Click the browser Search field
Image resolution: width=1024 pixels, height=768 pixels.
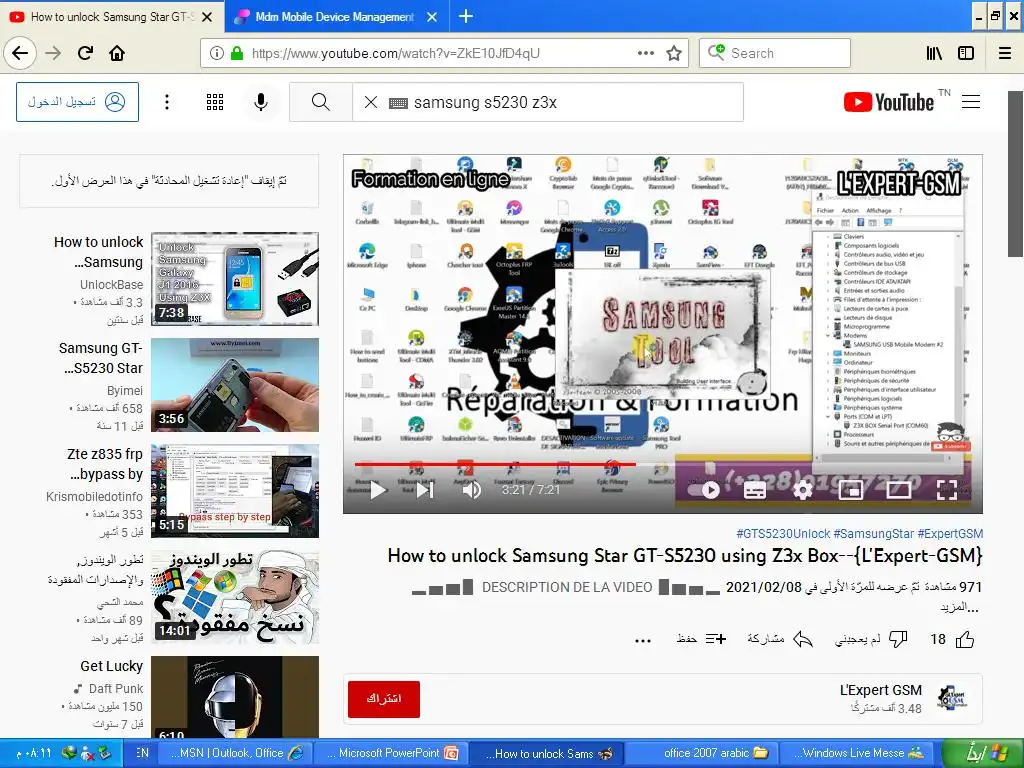click(775, 53)
